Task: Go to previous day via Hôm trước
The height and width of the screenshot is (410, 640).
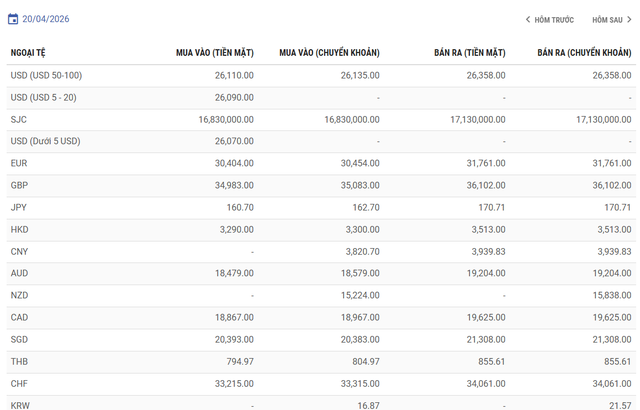Action: pos(554,20)
